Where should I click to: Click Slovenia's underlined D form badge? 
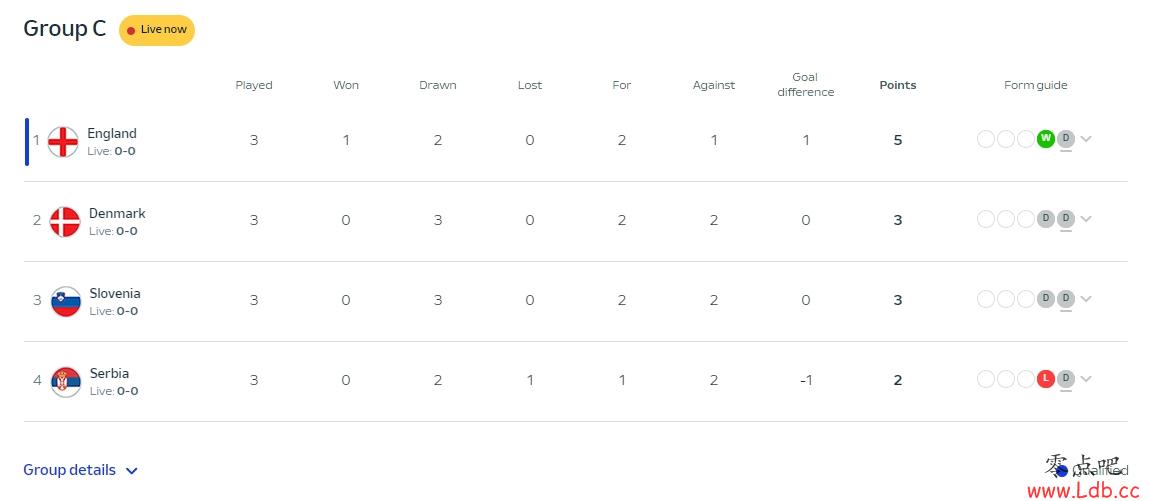[1065, 298]
